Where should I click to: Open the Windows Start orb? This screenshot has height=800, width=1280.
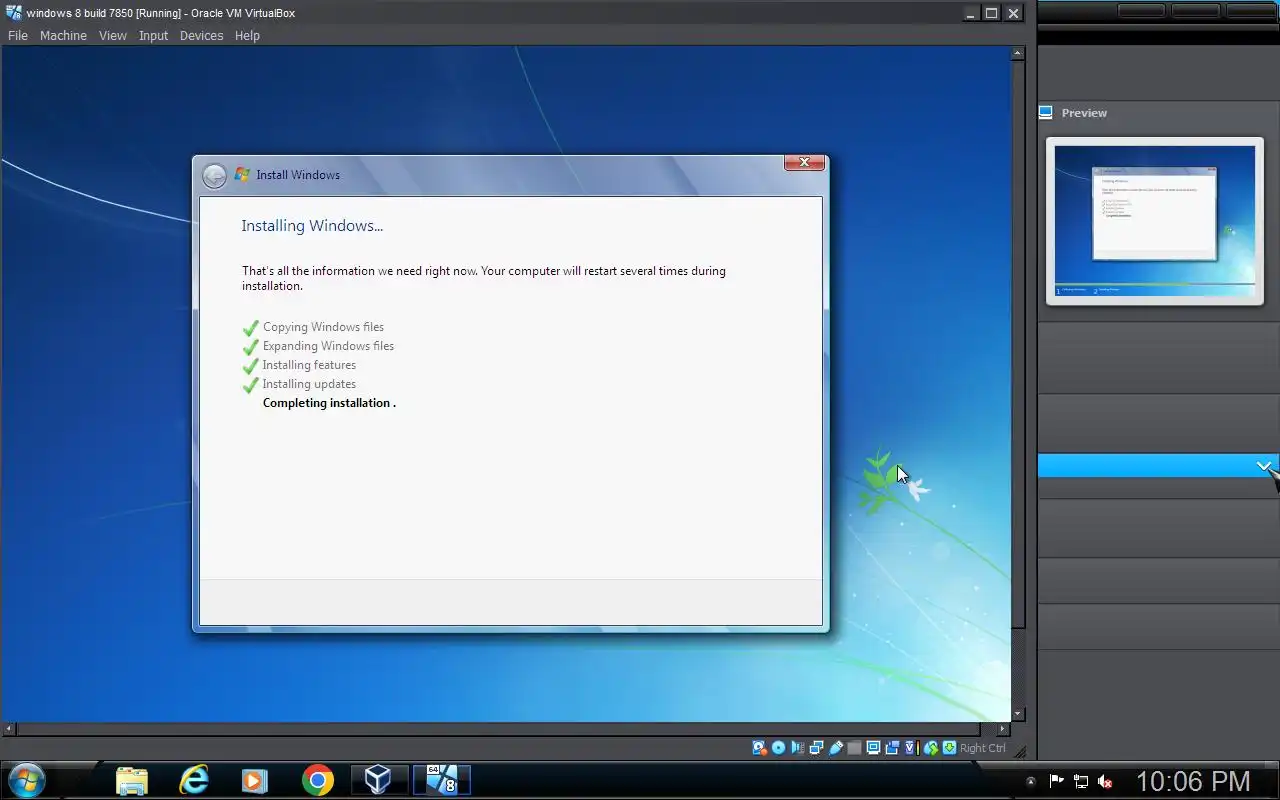(26, 780)
